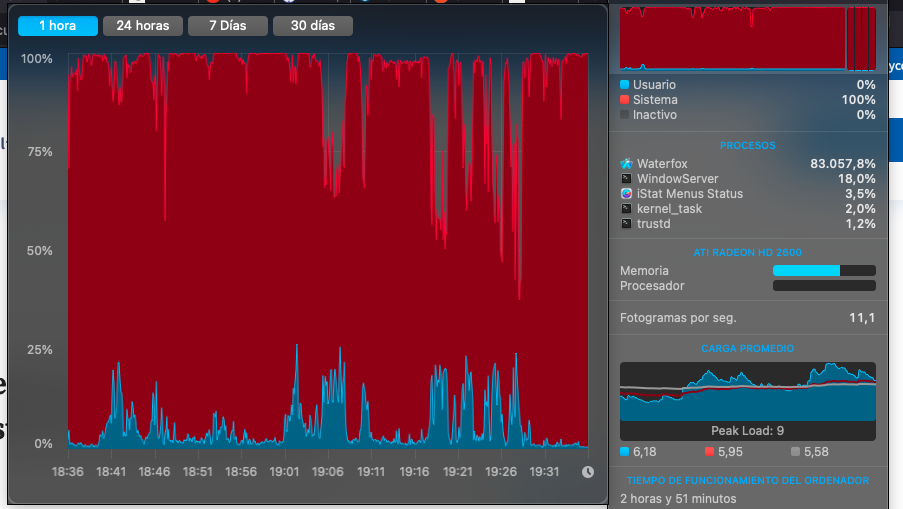Click the computer uptime row
The height and width of the screenshot is (509, 903).
[x=747, y=498]
